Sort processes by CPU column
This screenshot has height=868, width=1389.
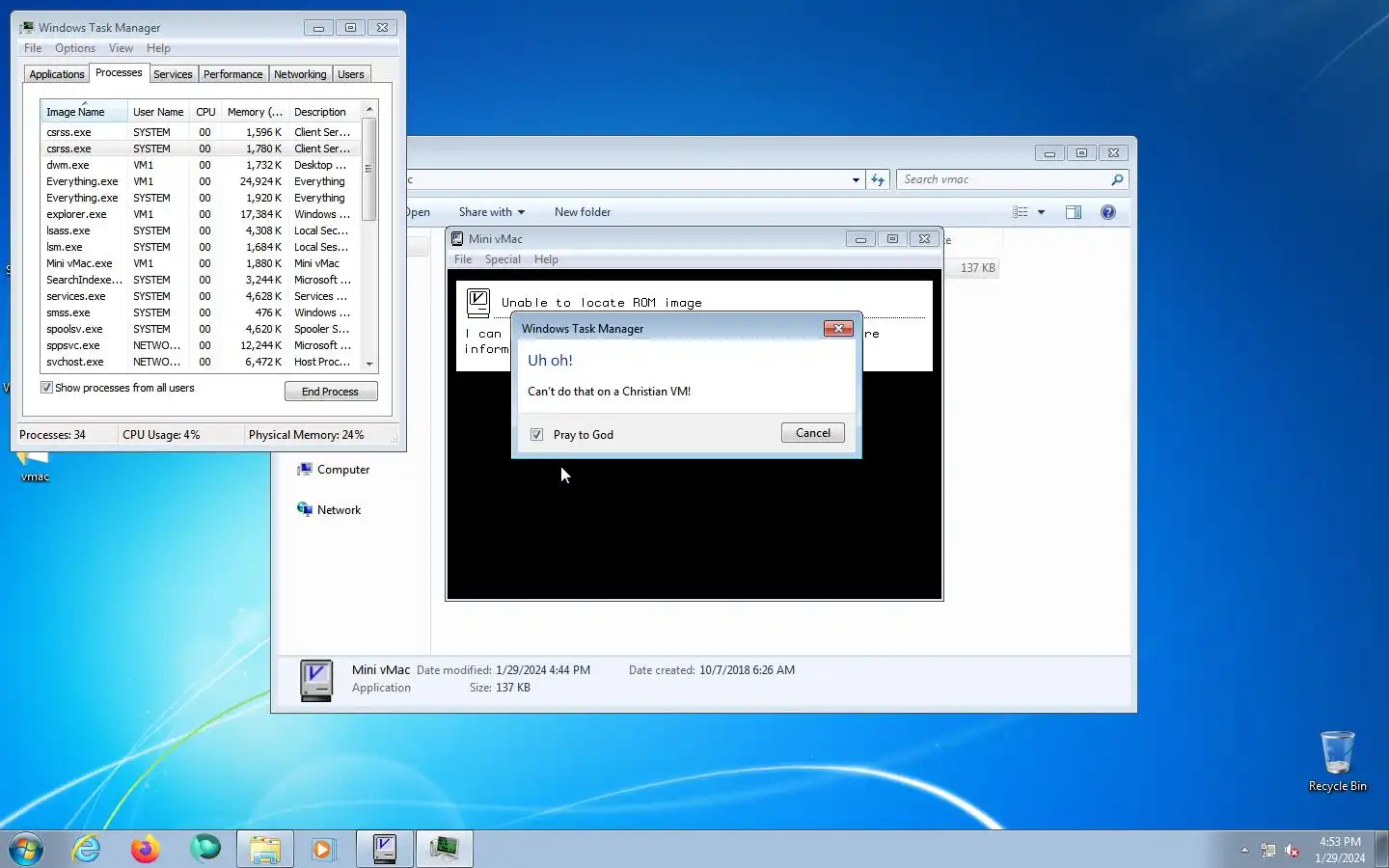[x=205, y=112]
